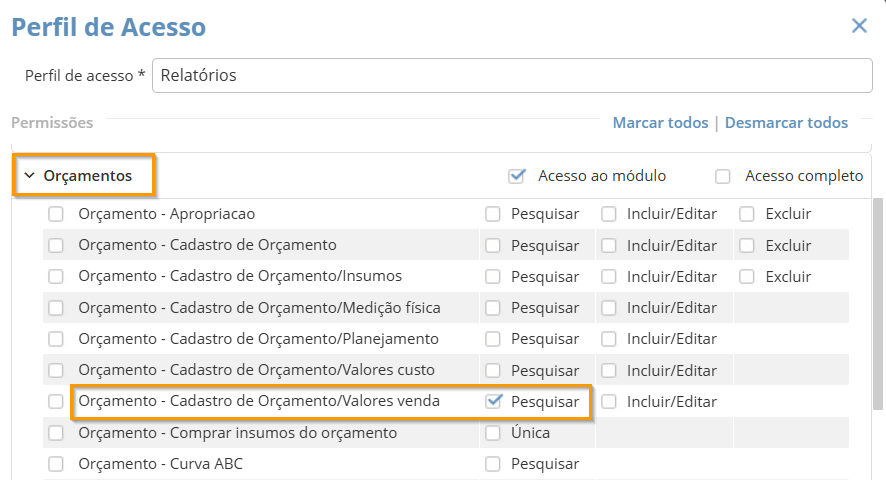
Task: Enable Pesquisar for Orçamento - Apropriacao
Action: (x=493, y=214)
